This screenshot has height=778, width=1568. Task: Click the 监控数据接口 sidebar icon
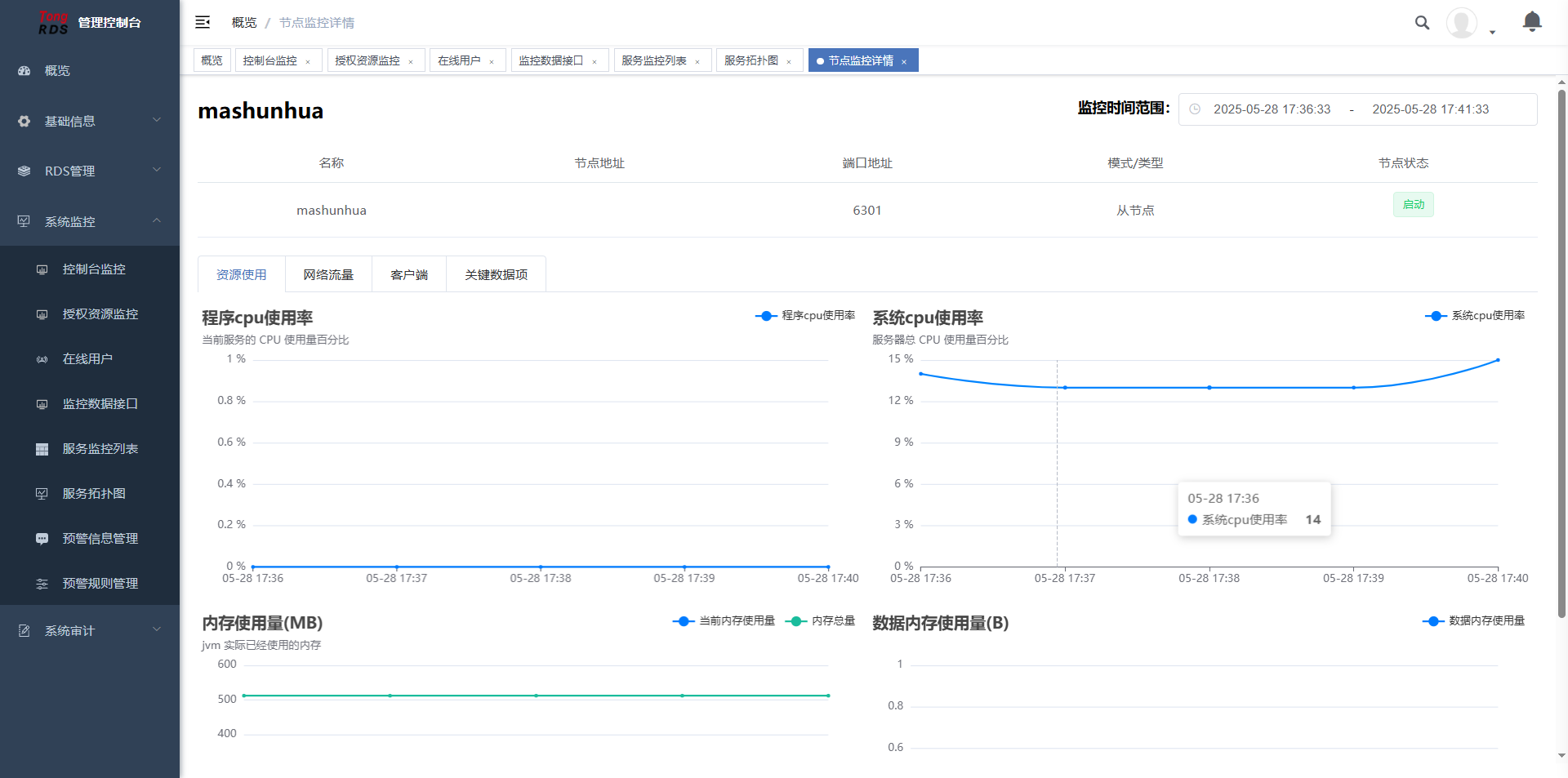[42, 404]
